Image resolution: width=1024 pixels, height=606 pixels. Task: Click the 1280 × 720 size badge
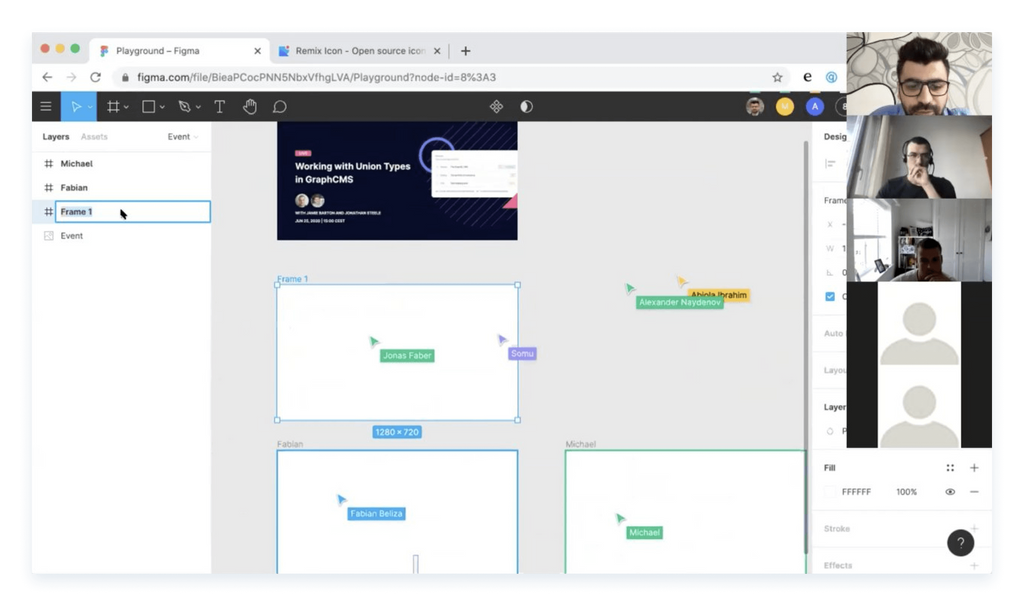coord(397,432)
